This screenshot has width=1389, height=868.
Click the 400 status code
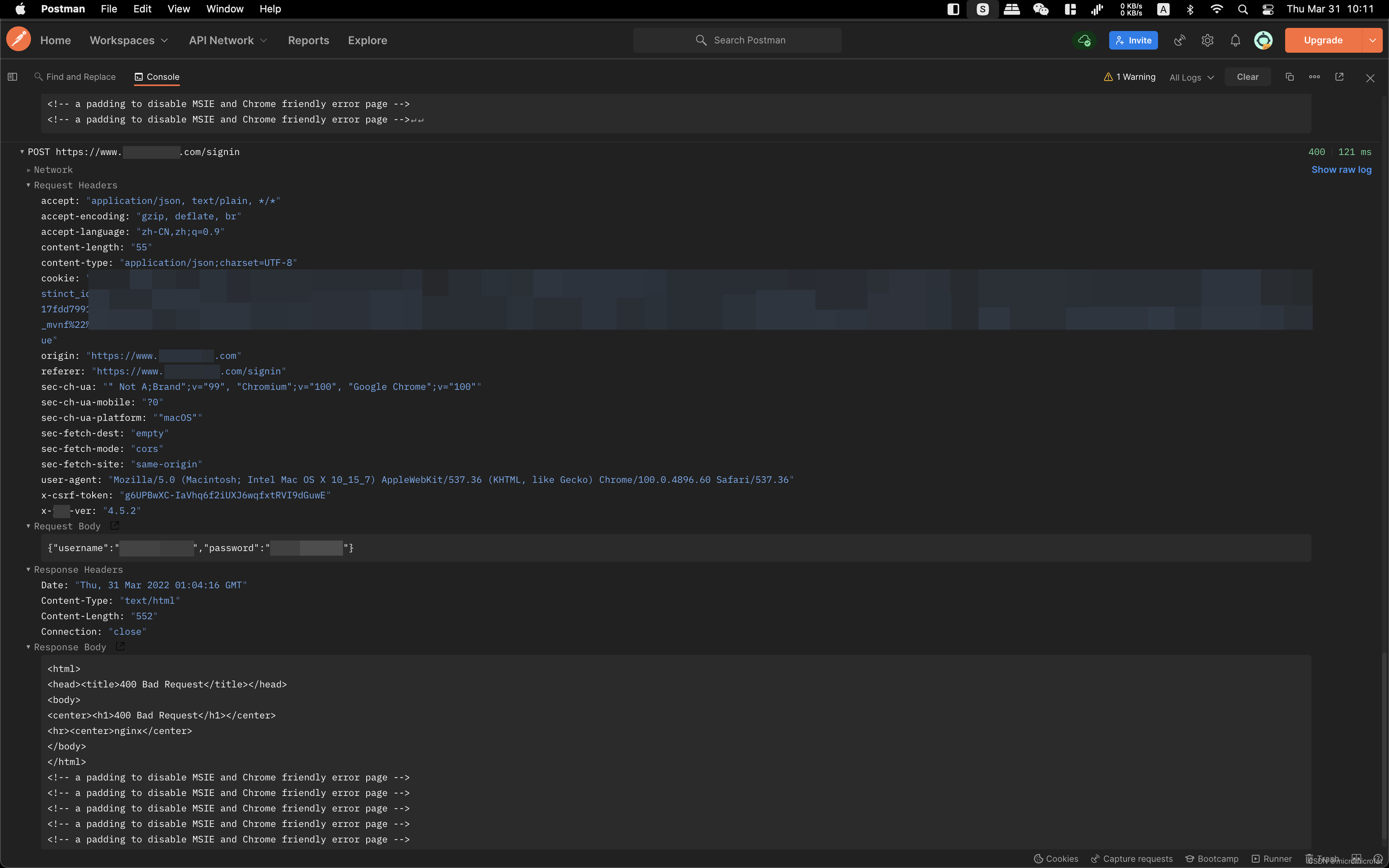click(x=1317, y=152)
